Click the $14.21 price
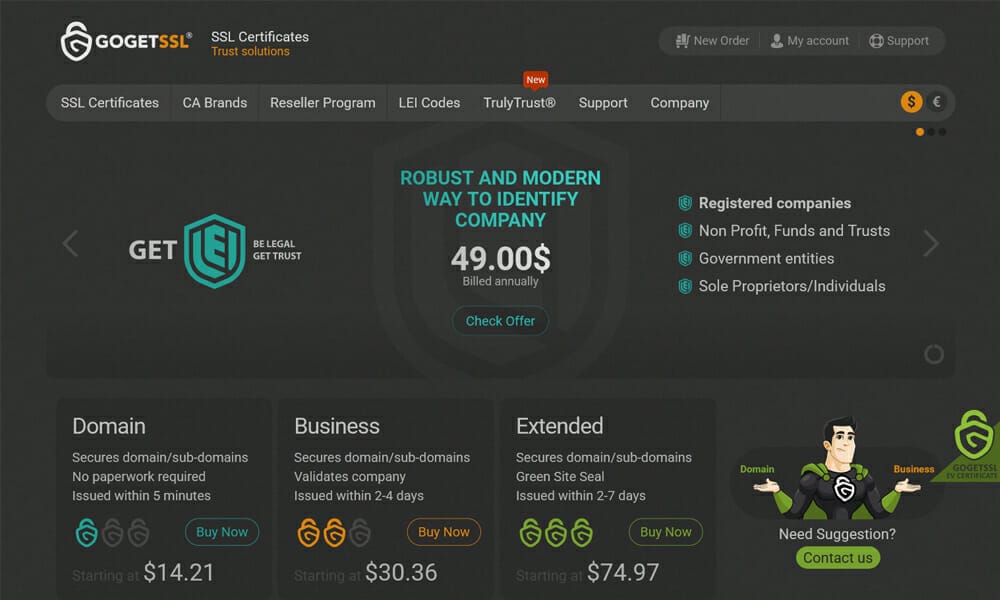Screen dimensions: 1000x600 tap(179, 573)
